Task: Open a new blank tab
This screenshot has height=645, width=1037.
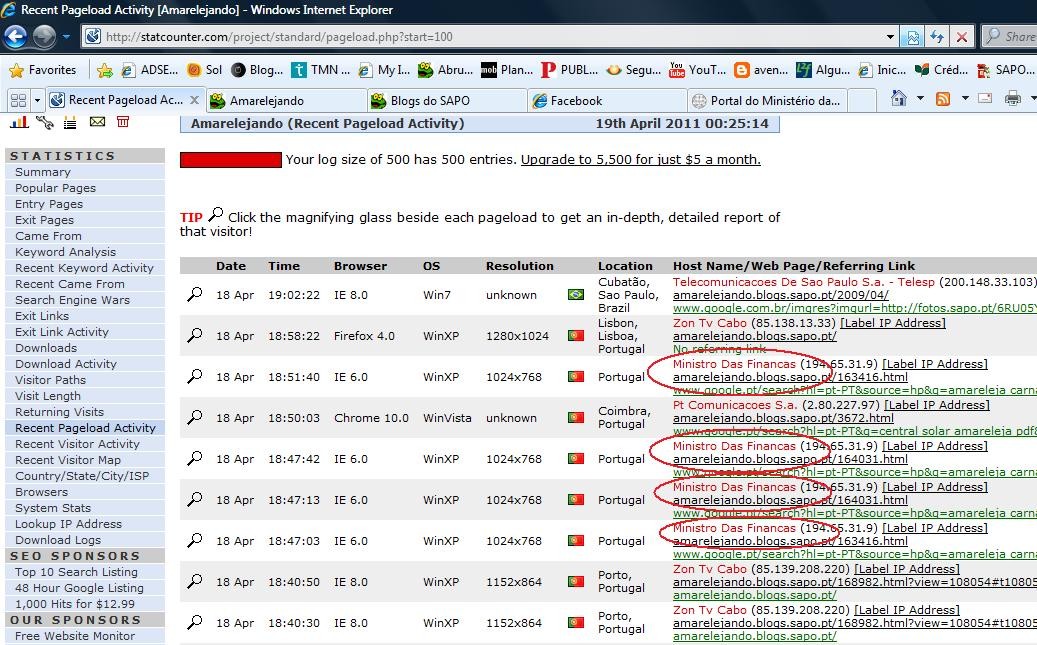Action: coord(862,101)
